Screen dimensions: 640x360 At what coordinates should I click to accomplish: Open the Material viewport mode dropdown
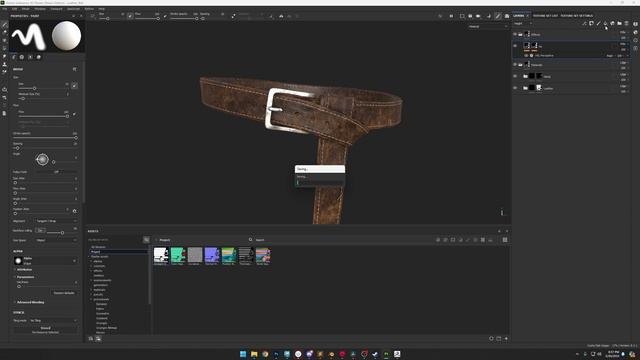[x=488, y=27]
